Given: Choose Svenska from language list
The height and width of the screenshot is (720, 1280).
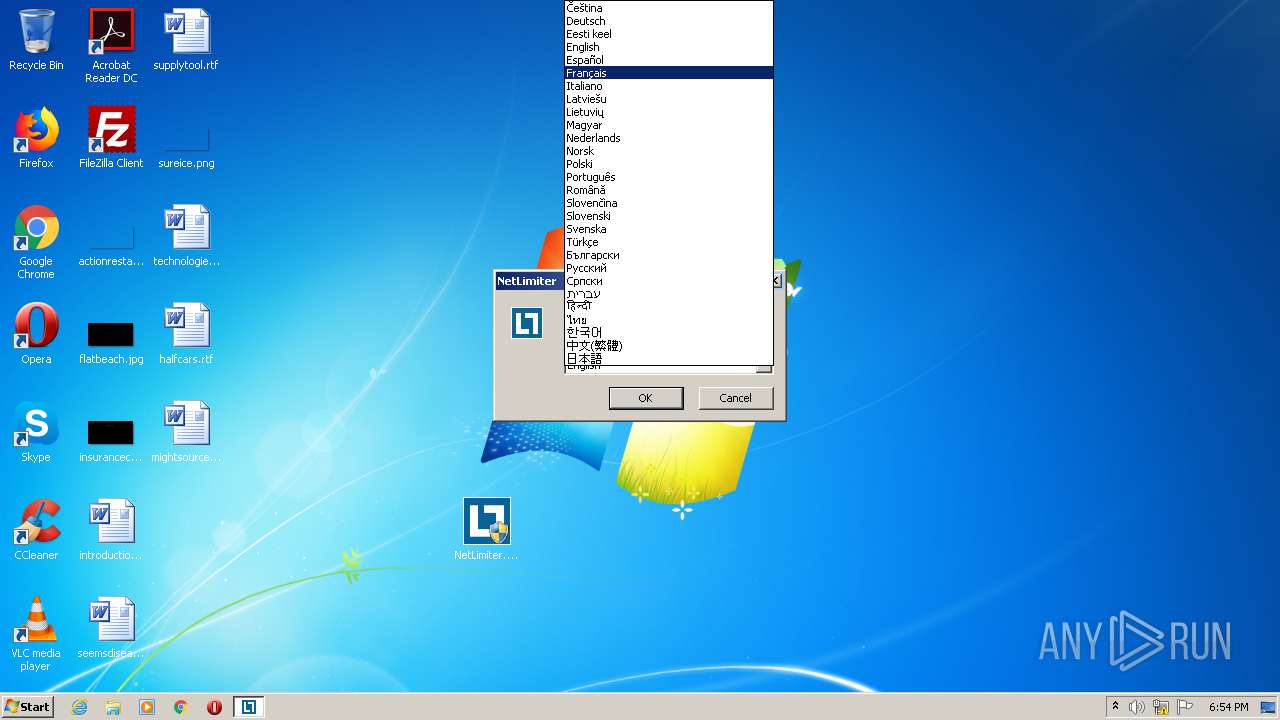Looking at the screenshot, I should pyautogui.click(x=669, y=229).
